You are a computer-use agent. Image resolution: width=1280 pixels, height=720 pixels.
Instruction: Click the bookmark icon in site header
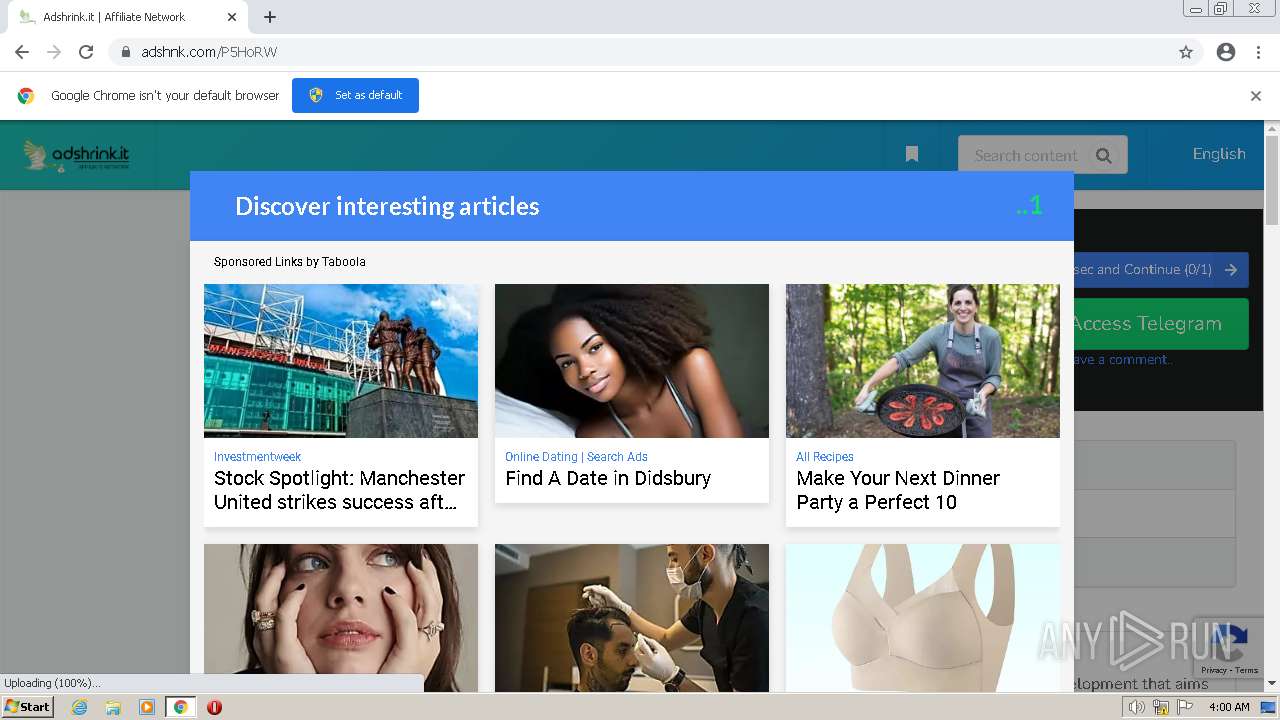point(912,154)
